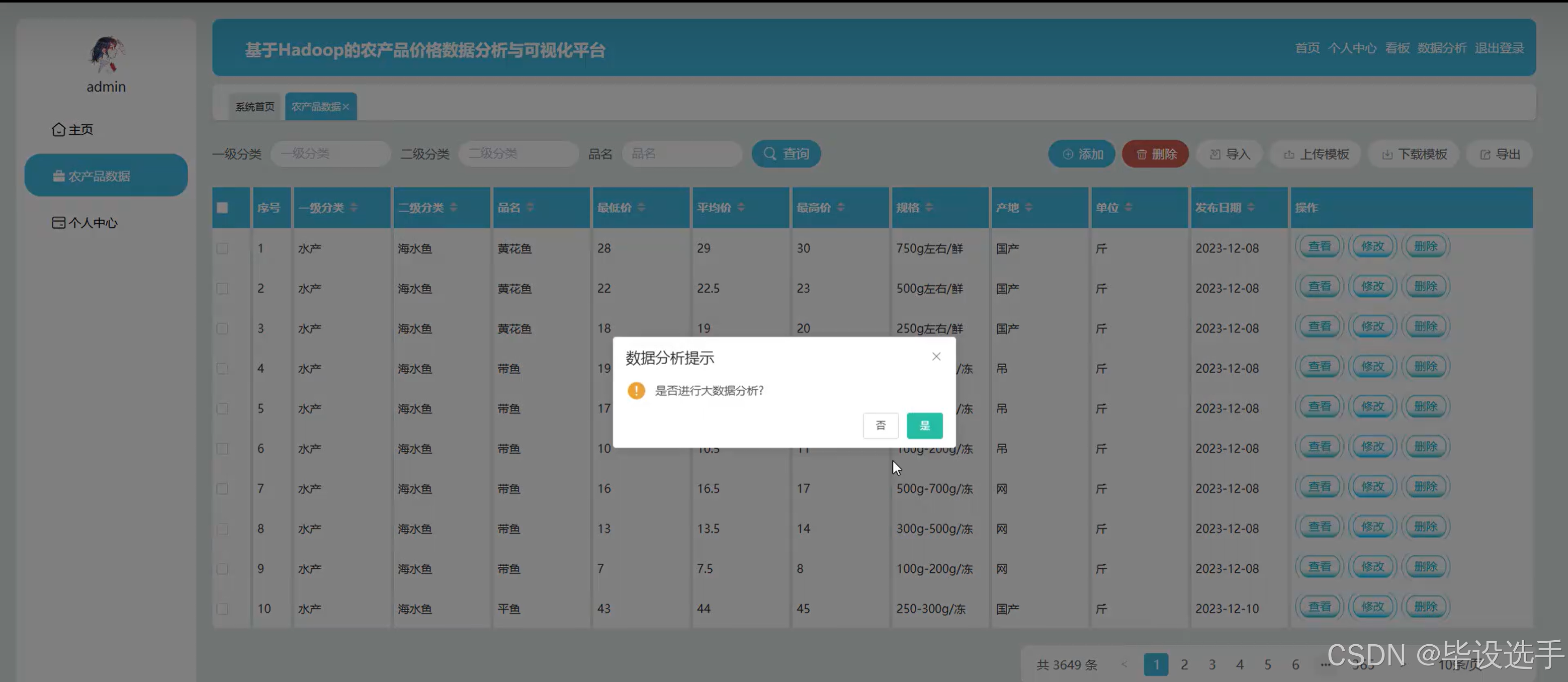Sort by the 发布日期 column arrows
Image resolution: width=1568 pixels, height=682 pixels.
pyautogui.click(x=1250, y=208)
